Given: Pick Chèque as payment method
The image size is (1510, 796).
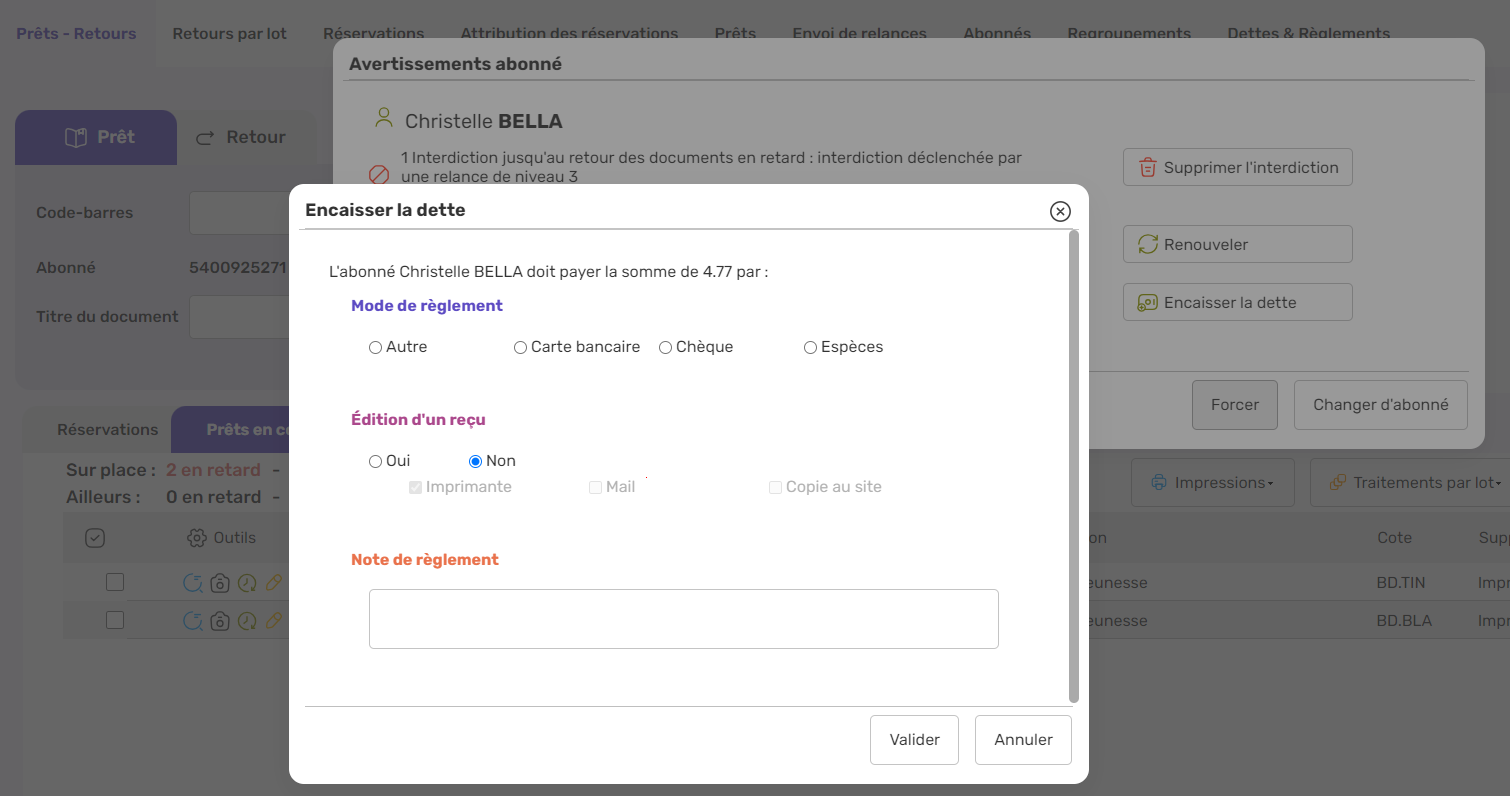Looking at the screenshot, I should coord(665,348).
